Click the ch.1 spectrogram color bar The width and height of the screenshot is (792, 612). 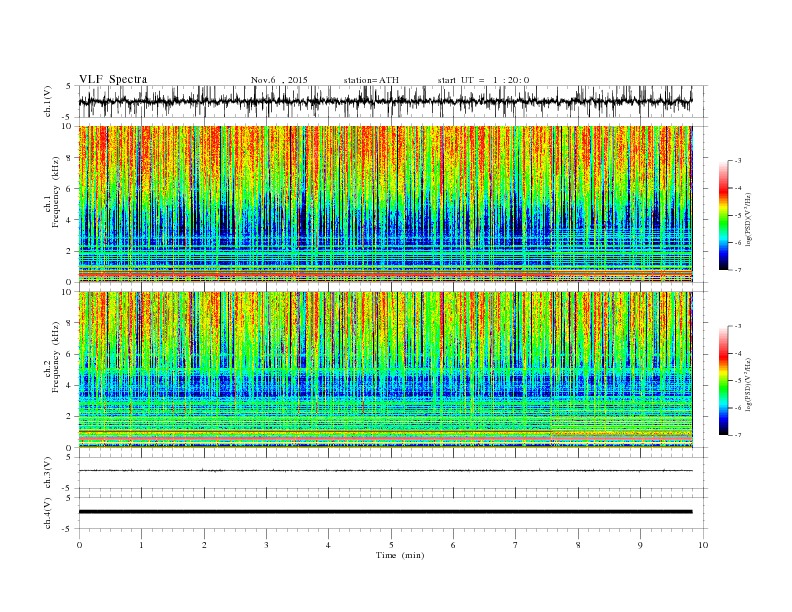coord(723,216)
